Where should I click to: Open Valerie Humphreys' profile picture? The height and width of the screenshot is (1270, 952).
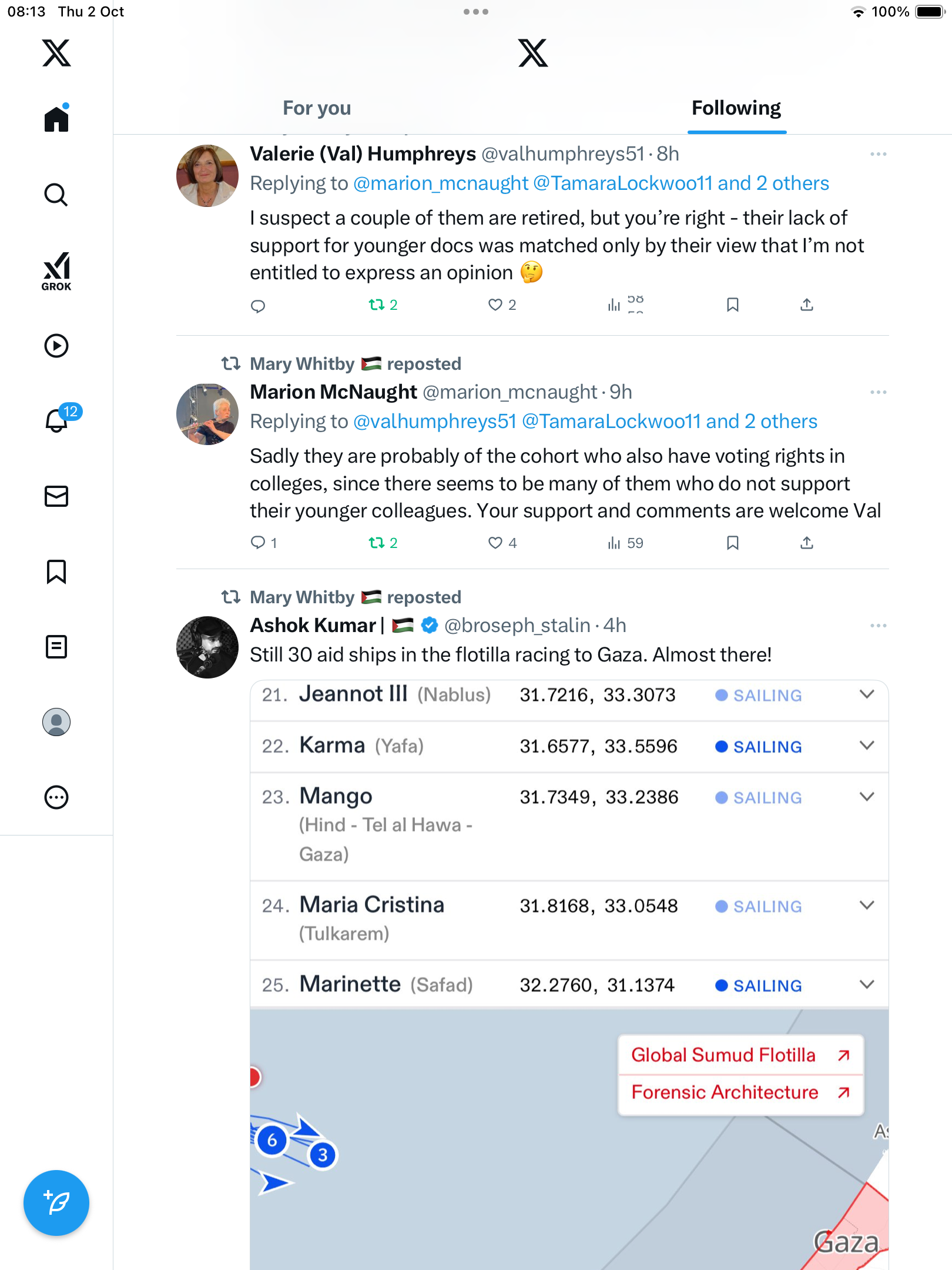(207, 176)
